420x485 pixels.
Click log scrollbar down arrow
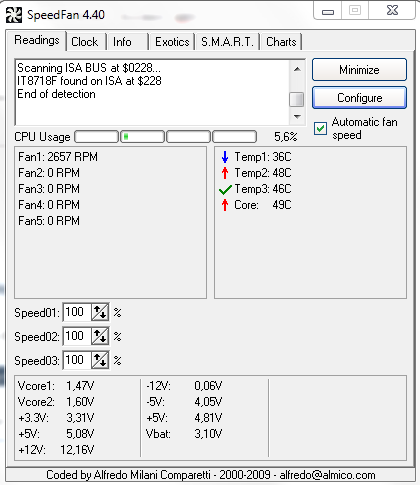(x=297, y=117)
